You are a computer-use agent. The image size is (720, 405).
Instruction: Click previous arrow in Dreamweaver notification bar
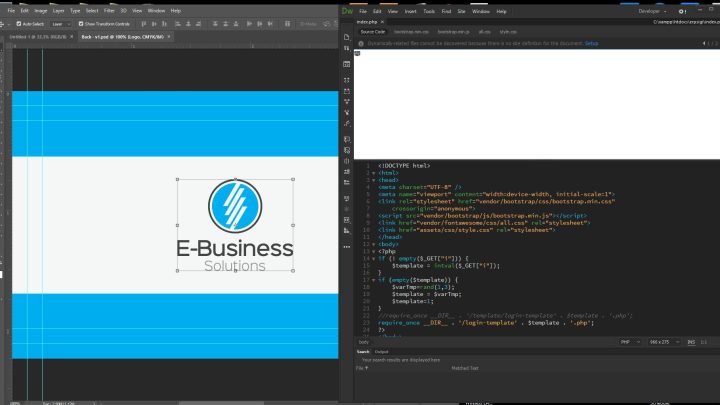point(704,44)
